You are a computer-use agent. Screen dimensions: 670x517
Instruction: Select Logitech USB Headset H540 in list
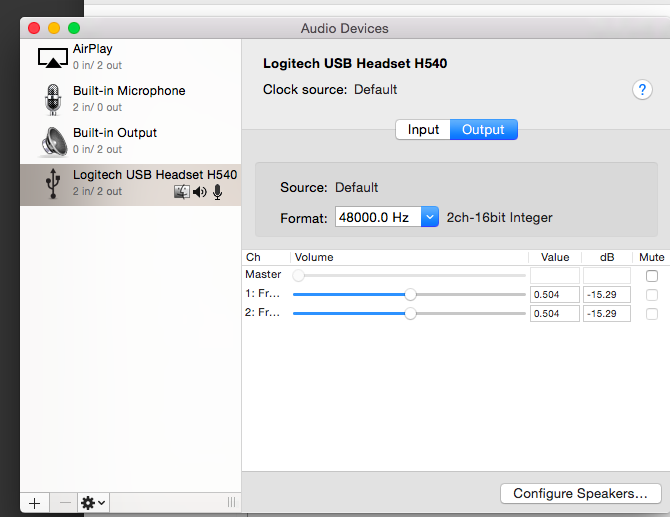point(131,185)
